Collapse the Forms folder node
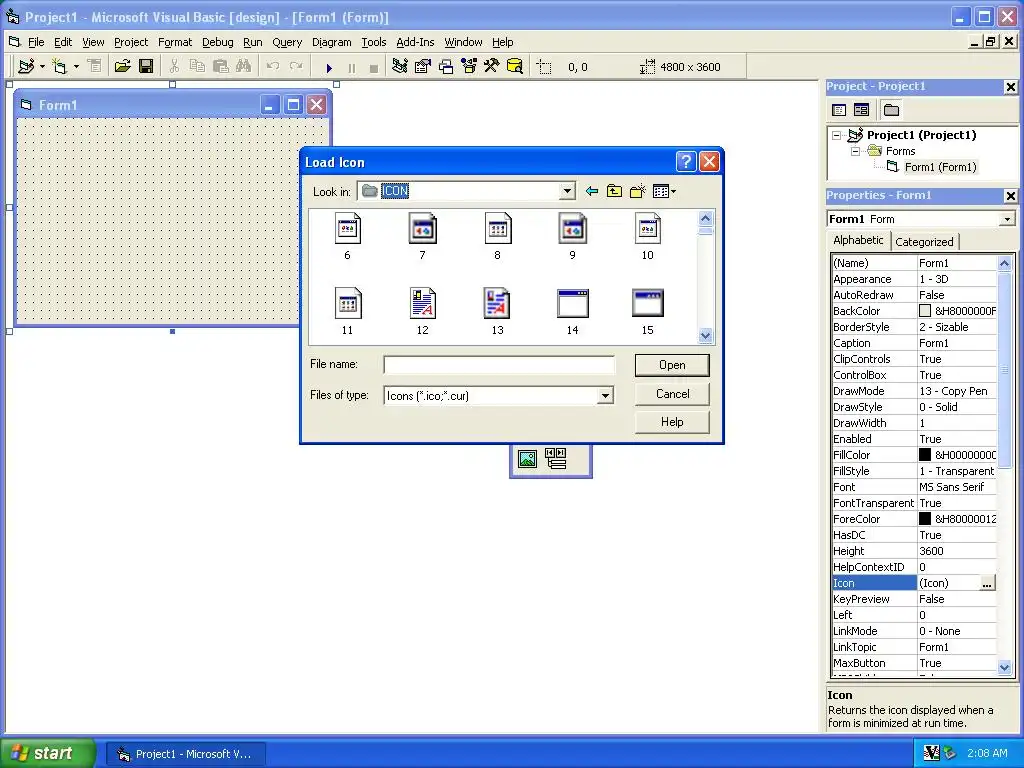 [x=856, y=151]
